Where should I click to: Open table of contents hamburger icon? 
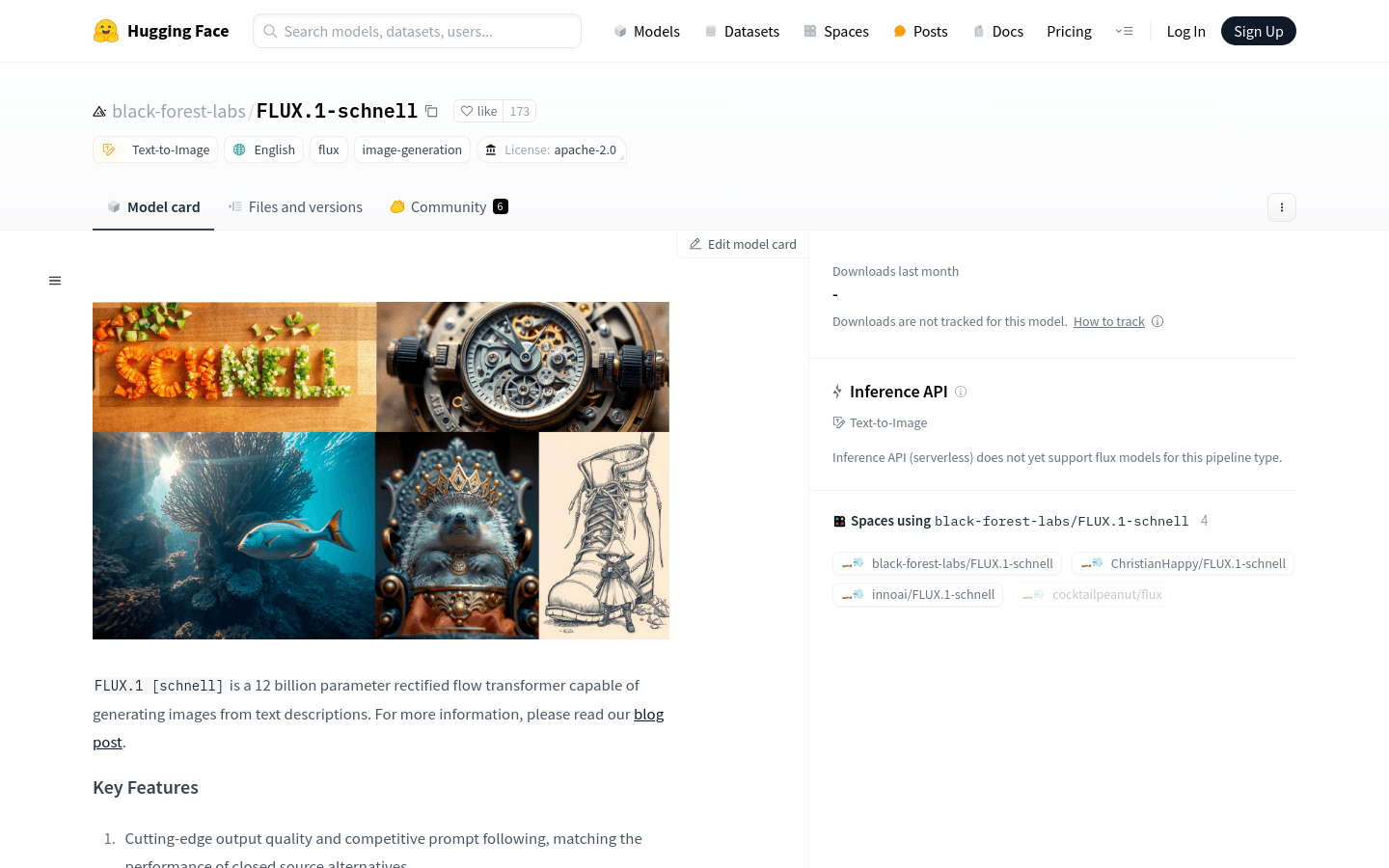55,281
